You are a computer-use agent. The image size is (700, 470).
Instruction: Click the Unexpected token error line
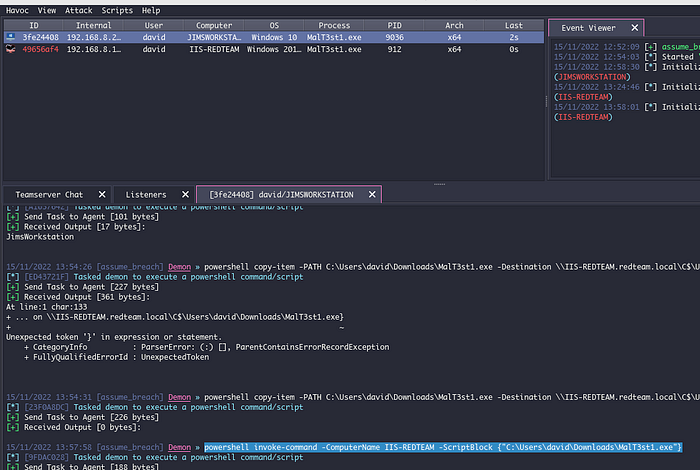click(113, 337)
